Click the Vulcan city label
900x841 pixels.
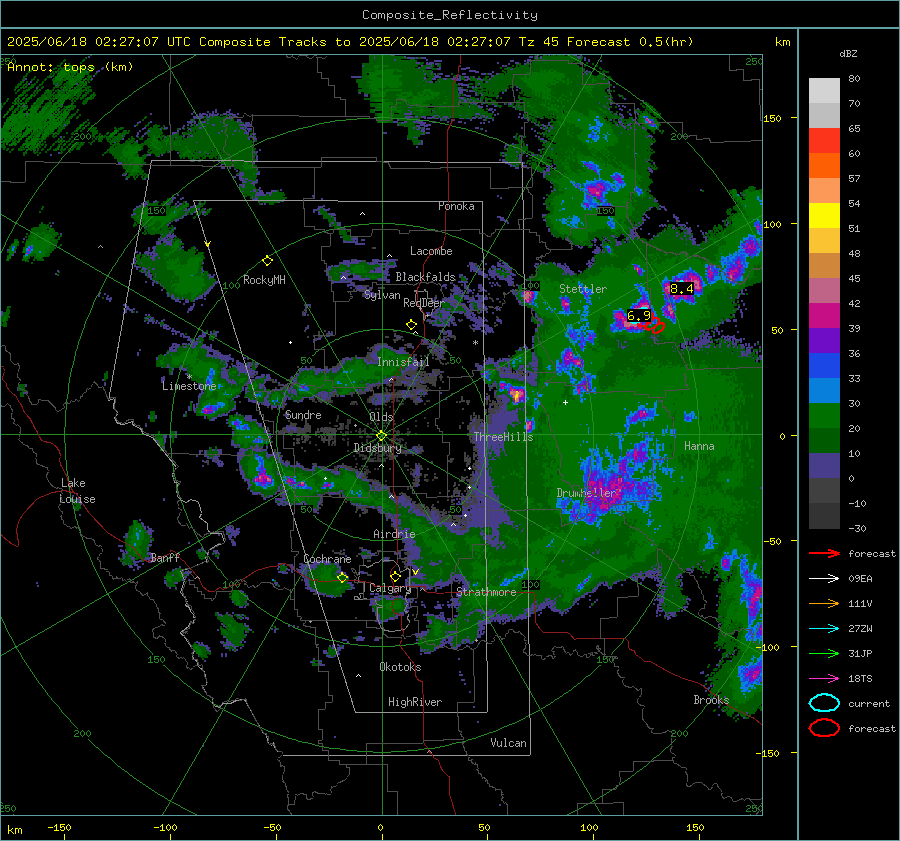509,743
